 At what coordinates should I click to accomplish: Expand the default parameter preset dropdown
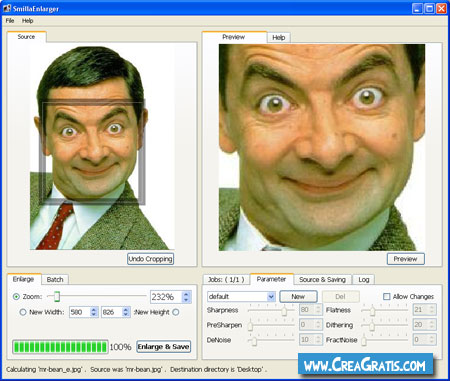point(271,296)
